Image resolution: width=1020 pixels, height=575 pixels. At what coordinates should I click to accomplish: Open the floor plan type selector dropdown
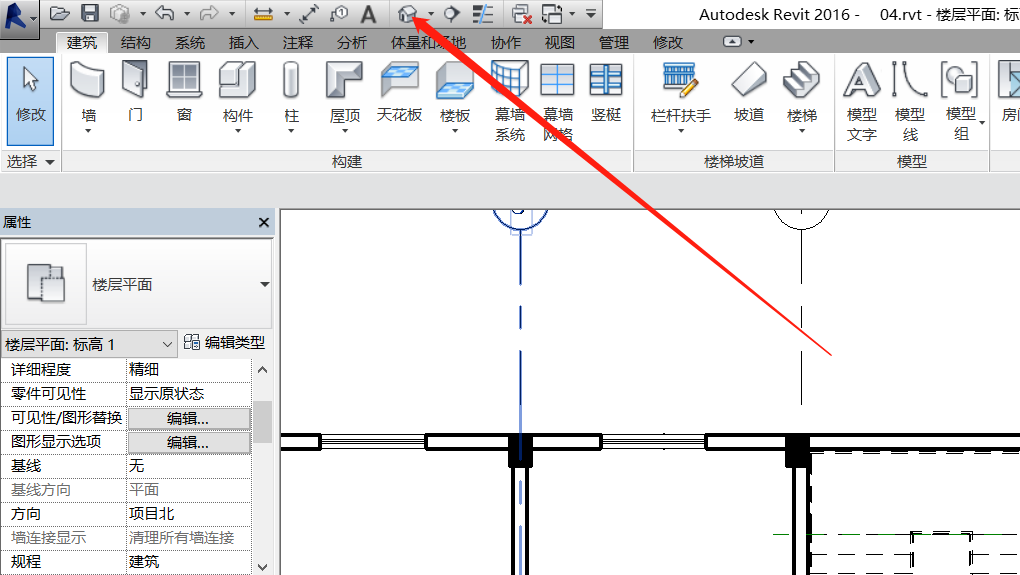click(x=264, y=285)
